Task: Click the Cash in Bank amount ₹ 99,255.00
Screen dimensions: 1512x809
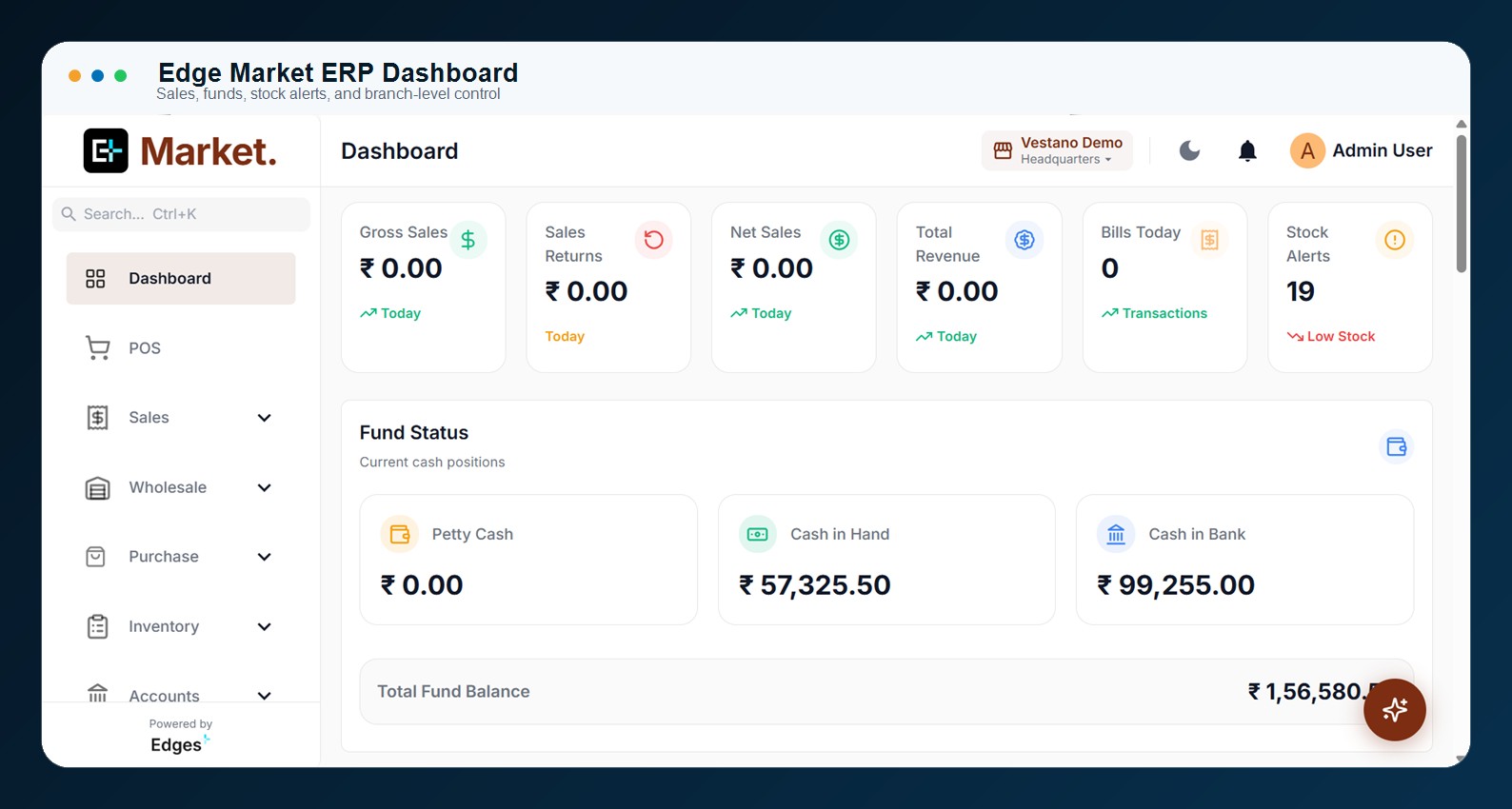Action: tap(1176, 585)
